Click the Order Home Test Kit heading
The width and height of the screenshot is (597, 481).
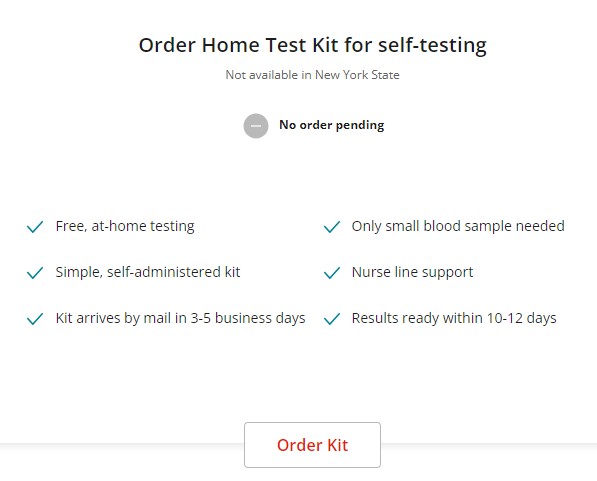click(x=313, y=45)
